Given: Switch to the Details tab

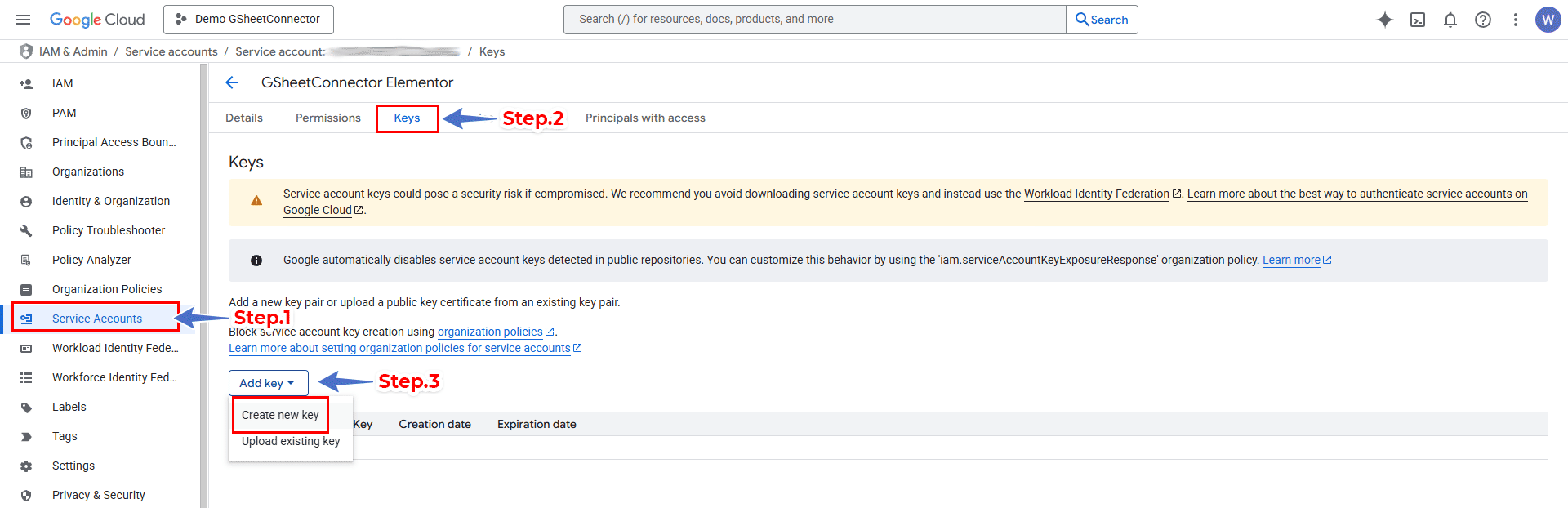Looking at the screenshot, I should 244,118.
